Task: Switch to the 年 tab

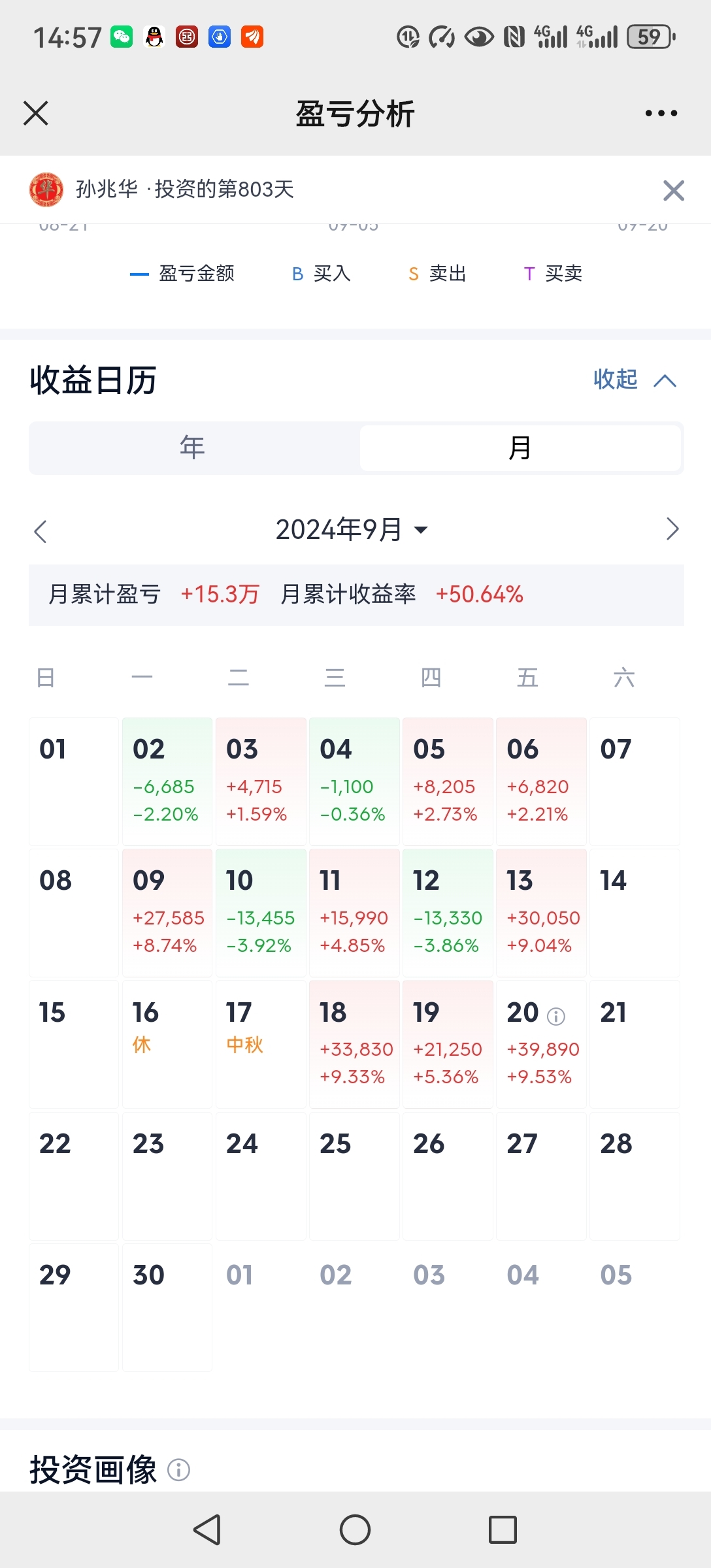Action: [194, 448]
